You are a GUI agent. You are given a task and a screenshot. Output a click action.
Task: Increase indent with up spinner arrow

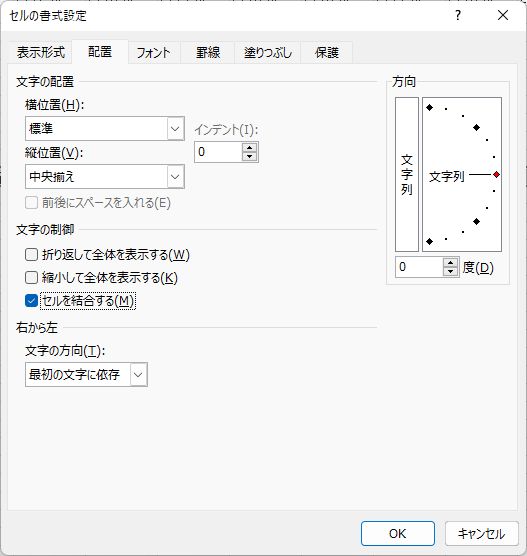click(x=250, y=148)
